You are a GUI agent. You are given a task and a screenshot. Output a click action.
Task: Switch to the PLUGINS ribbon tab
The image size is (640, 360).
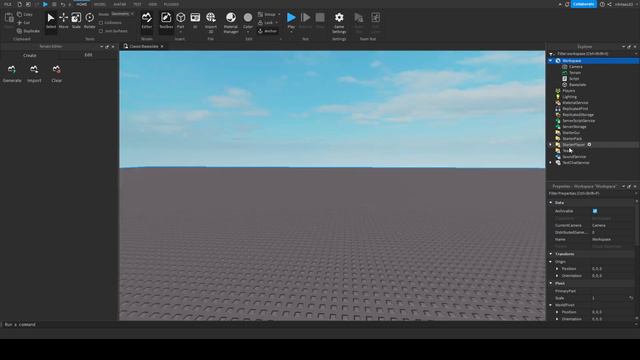click(171, 4)
